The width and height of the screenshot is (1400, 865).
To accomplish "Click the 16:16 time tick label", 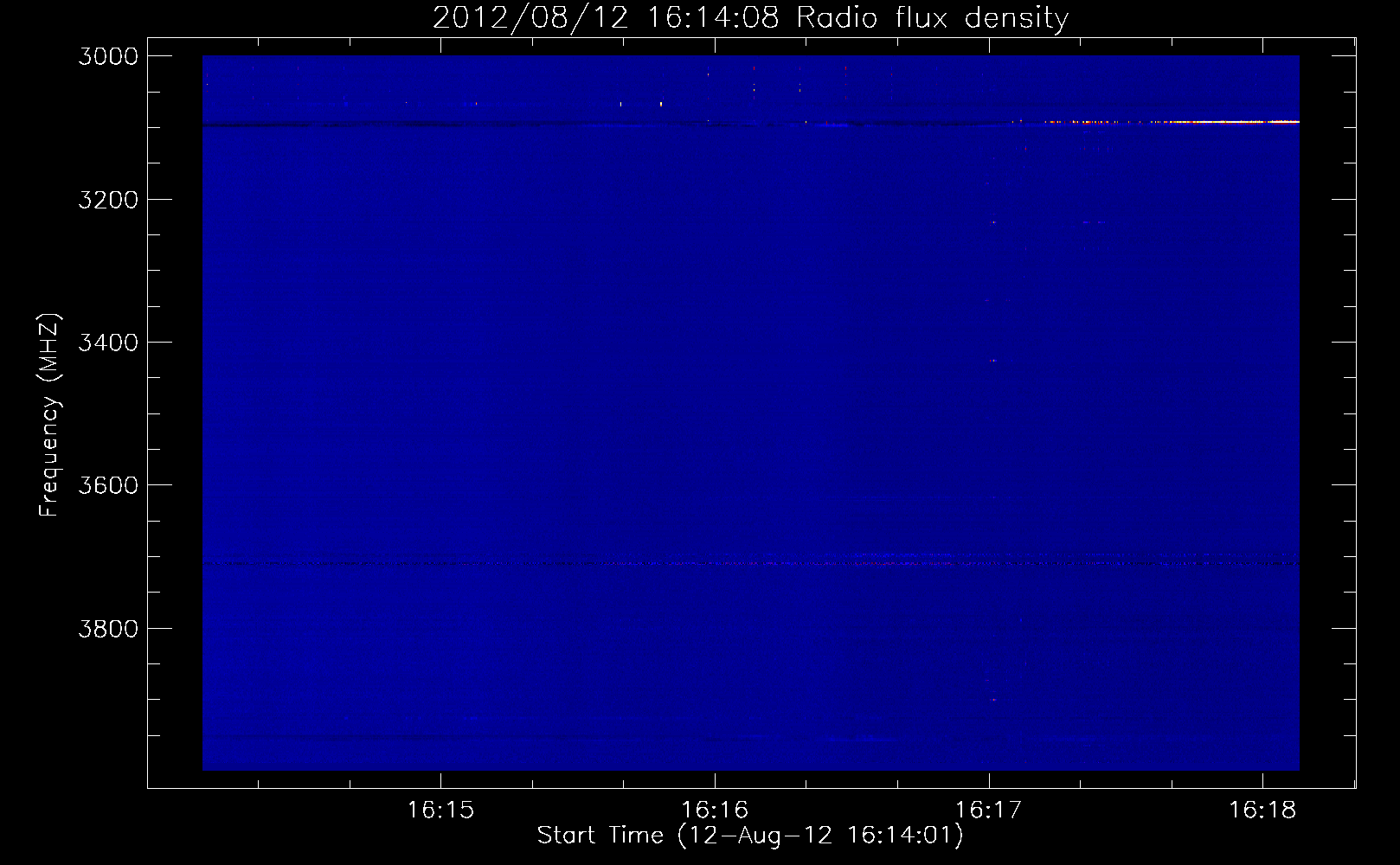I will [715, 811].
